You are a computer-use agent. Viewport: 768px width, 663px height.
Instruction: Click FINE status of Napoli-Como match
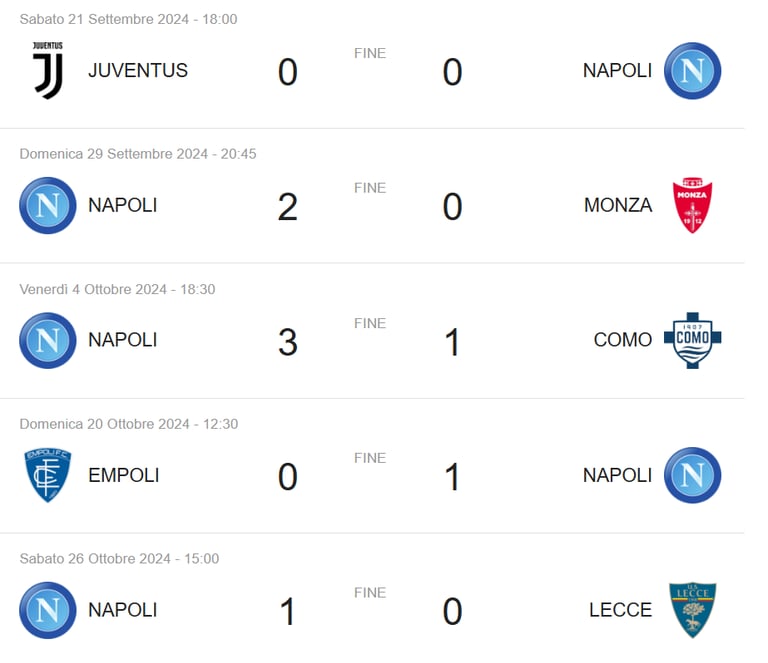[370, 323]
